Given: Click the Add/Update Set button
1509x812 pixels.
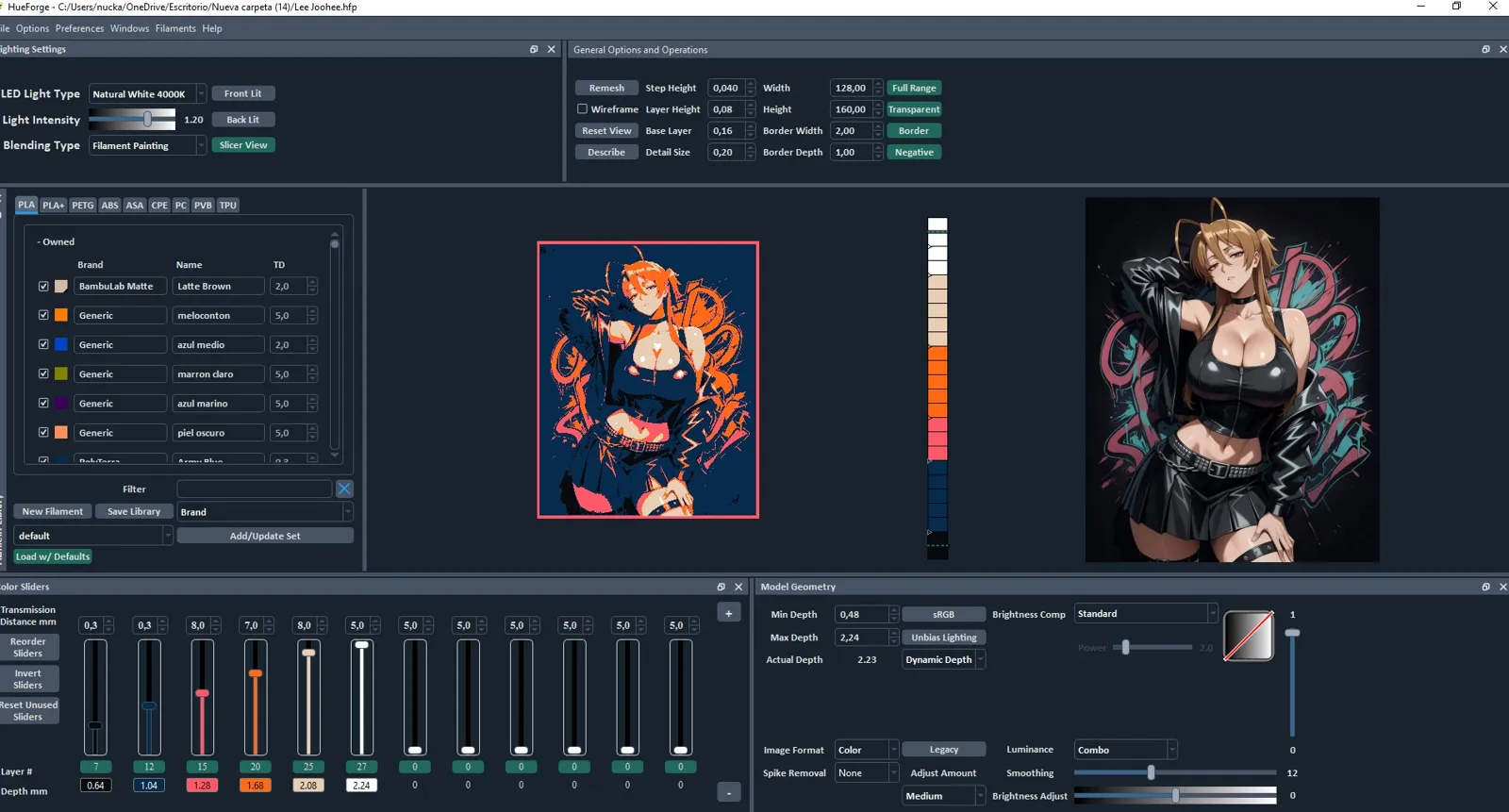Looking at the screenshot, I should pos(265,536).
